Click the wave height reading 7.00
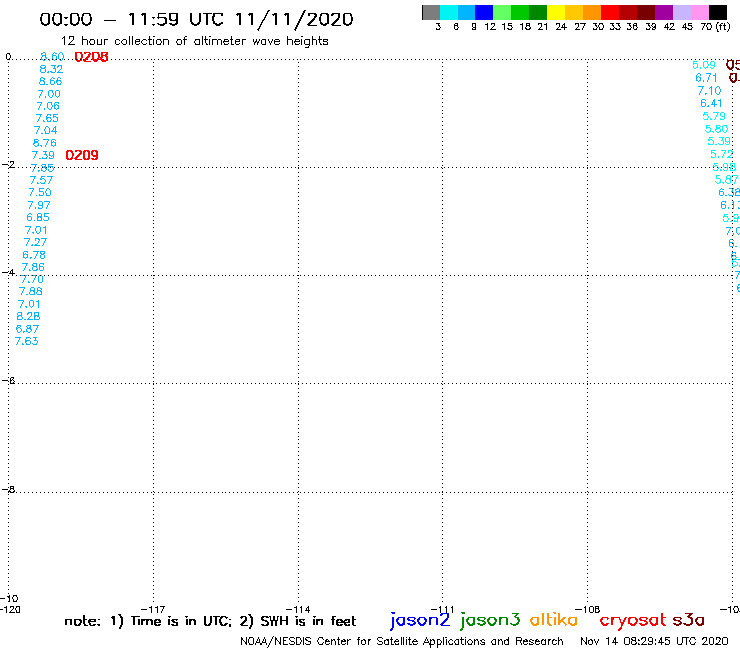 click(x=49, y=94)
